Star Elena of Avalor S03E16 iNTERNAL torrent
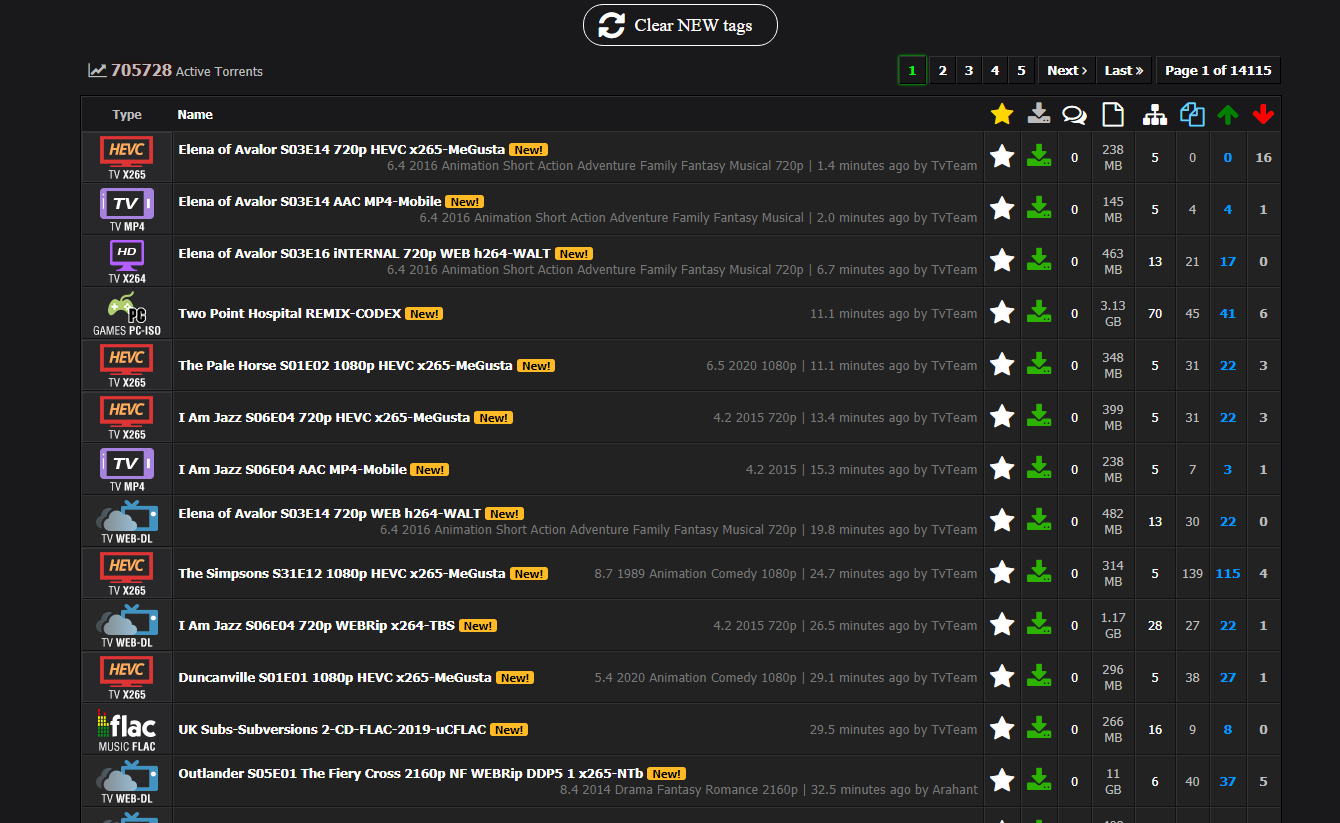1340x823 pixels. [x=1002, y=260]
